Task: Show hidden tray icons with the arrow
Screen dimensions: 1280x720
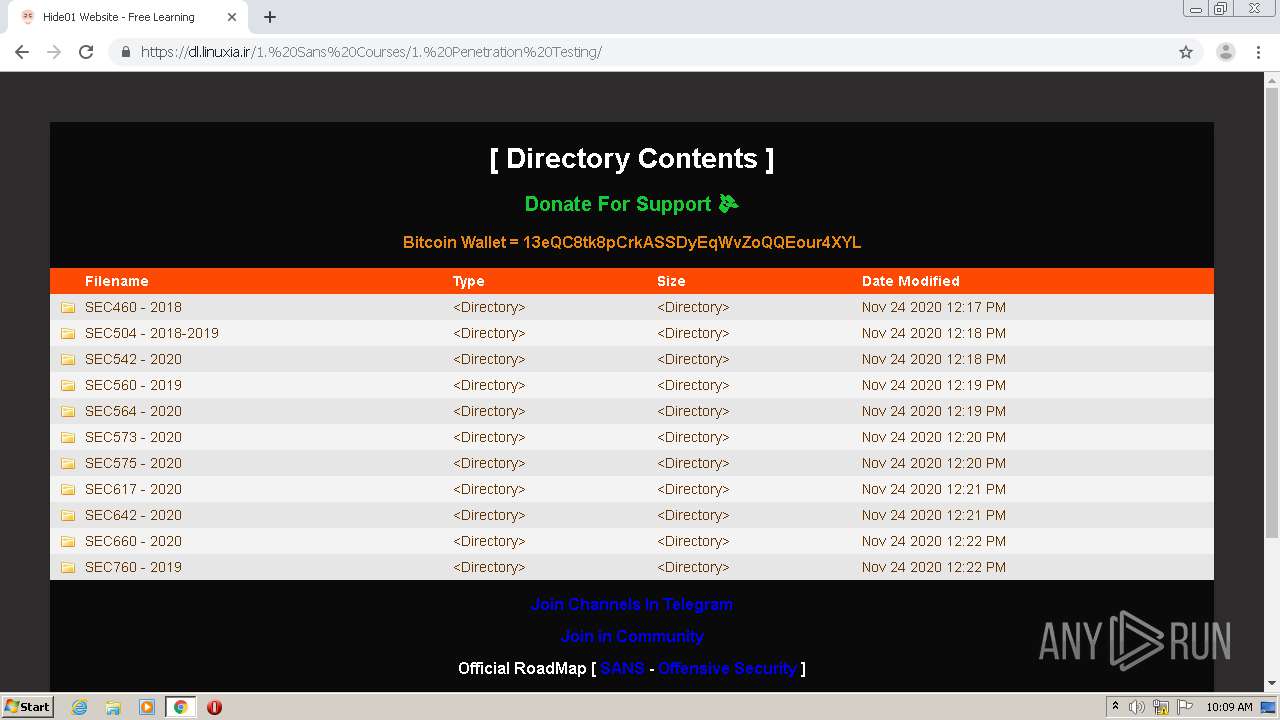Action: (x=1115, y=707)
